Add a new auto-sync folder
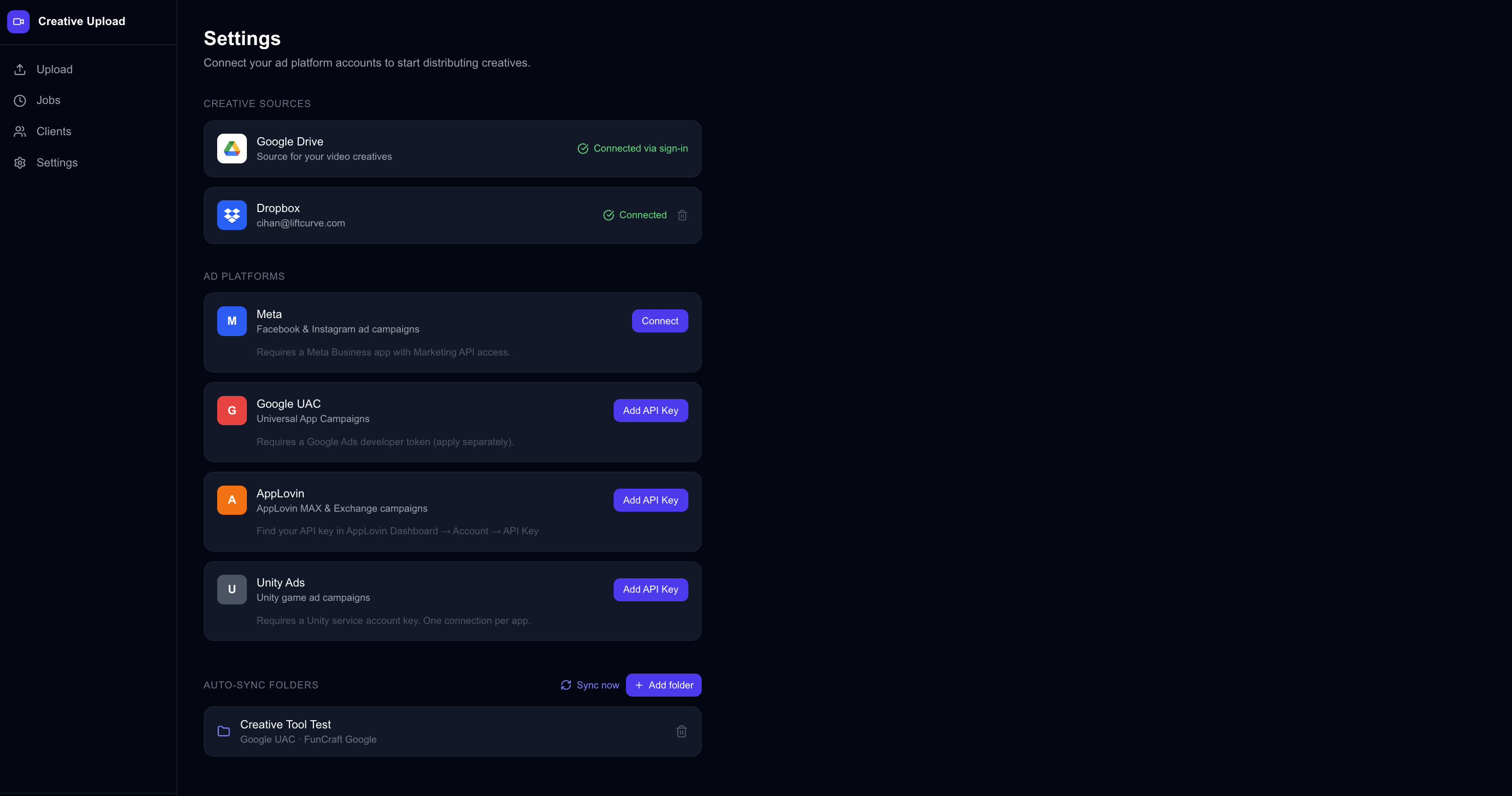Image resolution: width=1512 pixels, height=796 pixels. [x=663, y=685]
